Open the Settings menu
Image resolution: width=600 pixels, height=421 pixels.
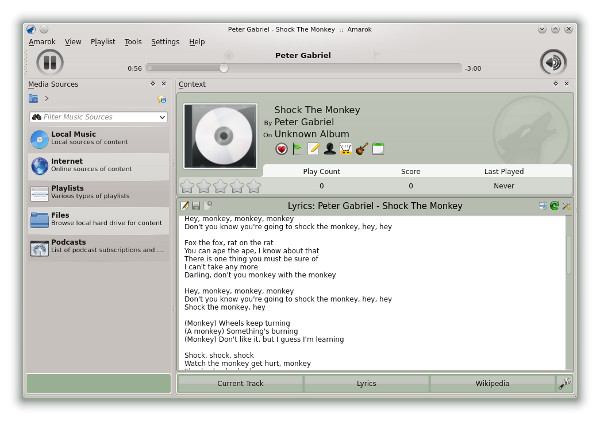tap(165, 41)
